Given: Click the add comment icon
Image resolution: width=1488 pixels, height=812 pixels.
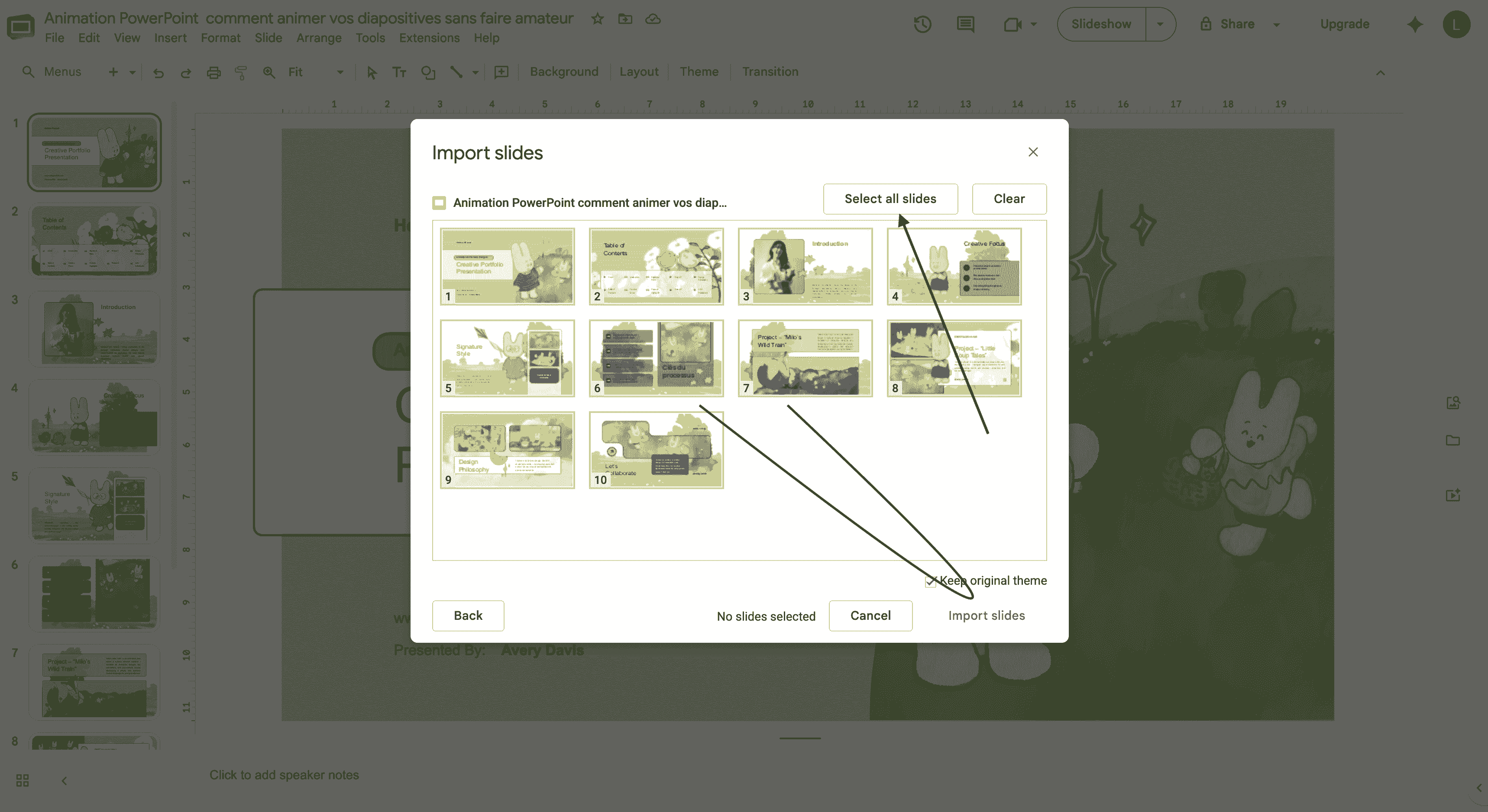Looking at the screenshot, I should point(501,72).
